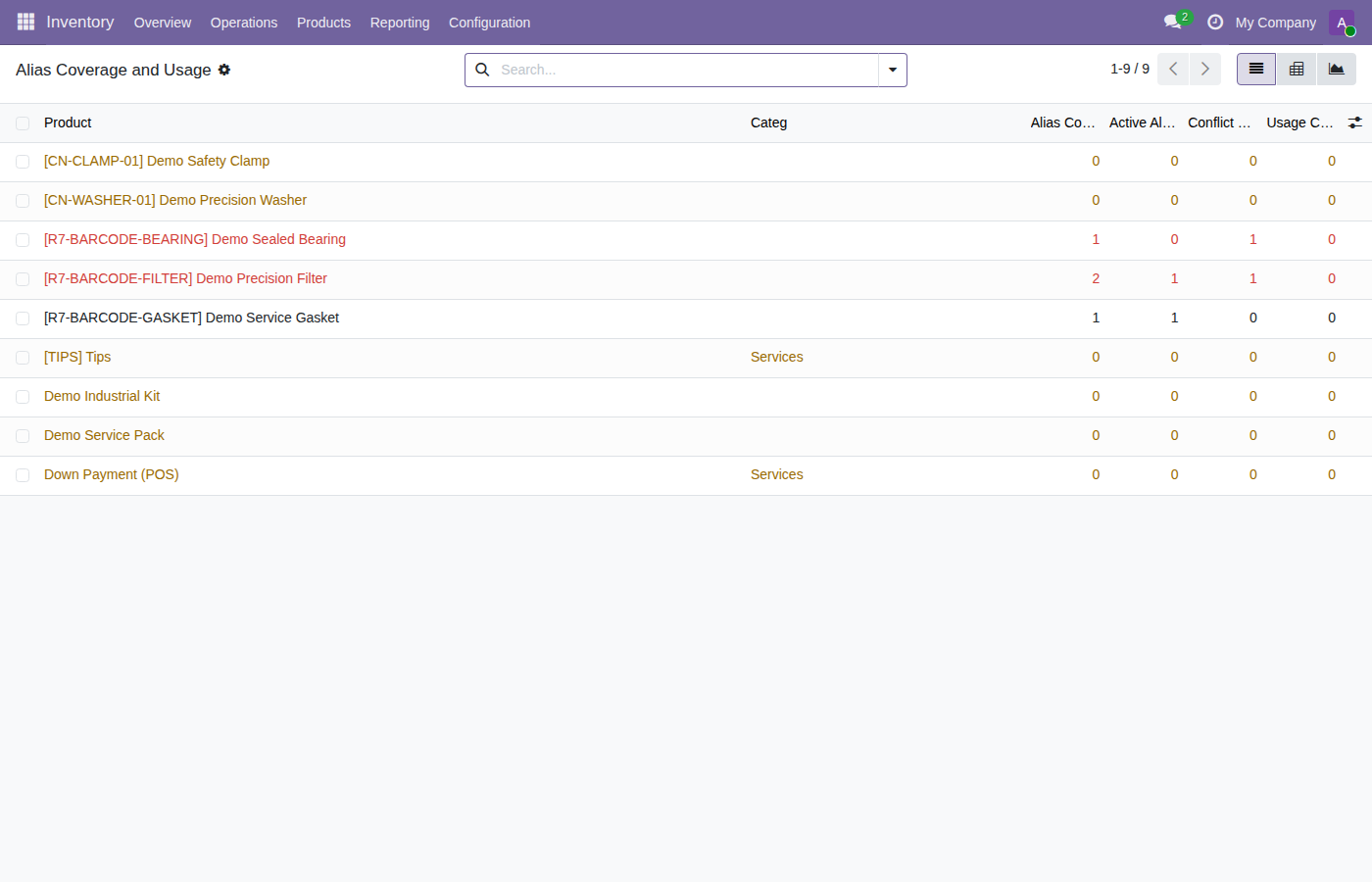Sort by the Usage C… column header
1372x882 pixels.
tap(1300, 122)
